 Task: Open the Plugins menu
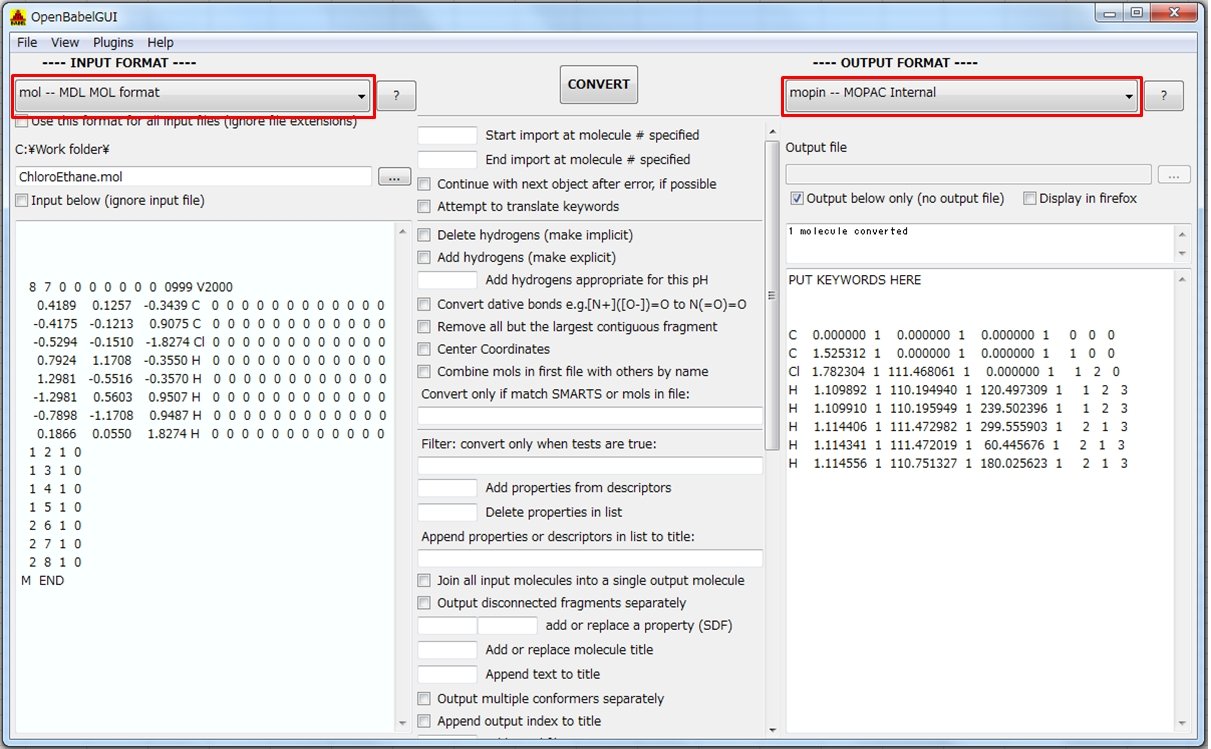click(x=113, y=42)
